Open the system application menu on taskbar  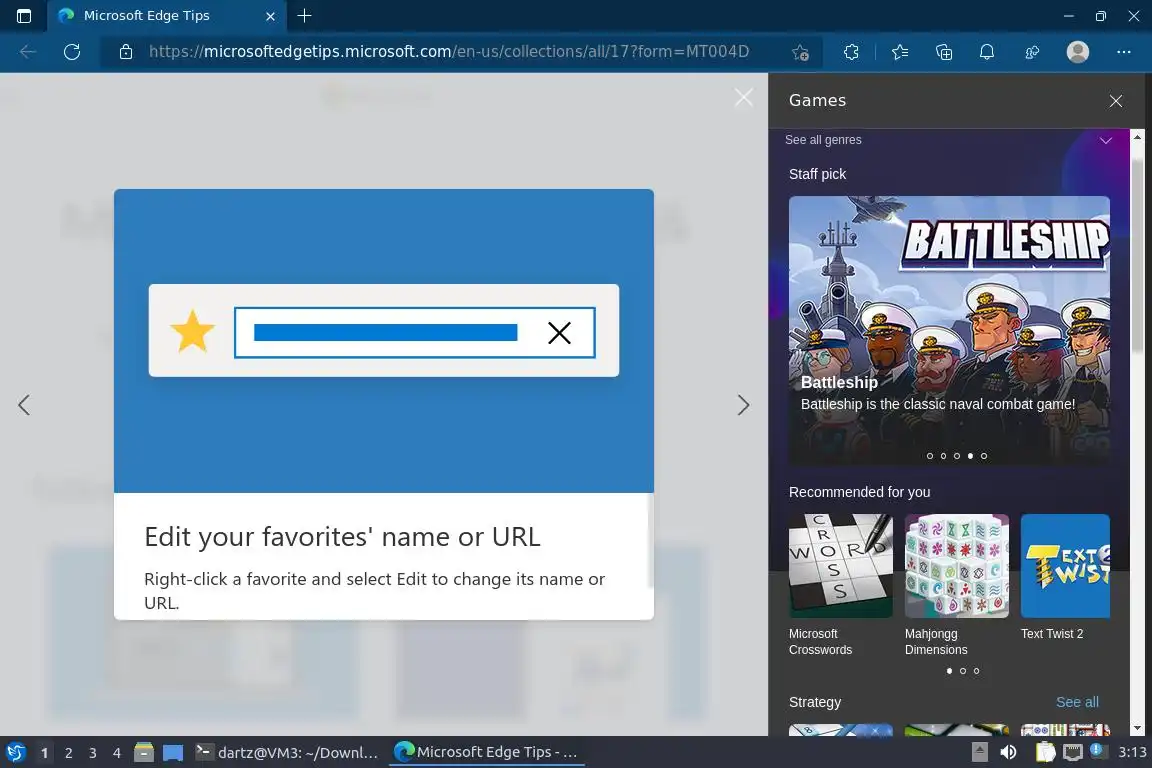[x=16, y=753]
